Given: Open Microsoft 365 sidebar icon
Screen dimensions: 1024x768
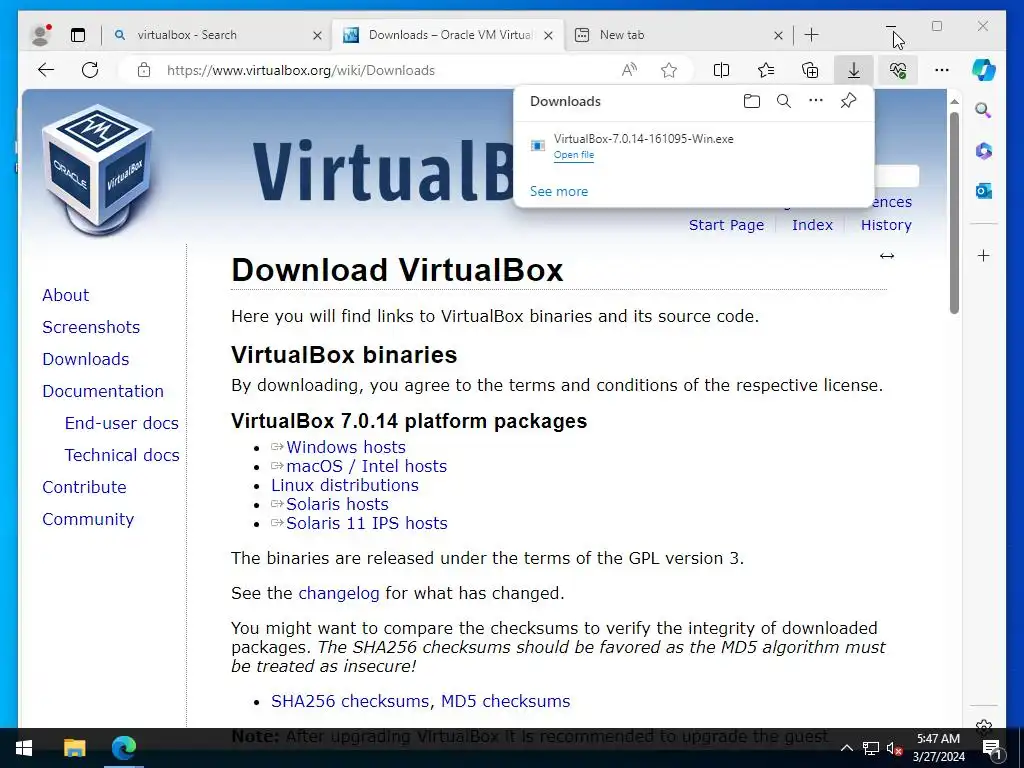Looking at the screenshot, I should 984,151.
